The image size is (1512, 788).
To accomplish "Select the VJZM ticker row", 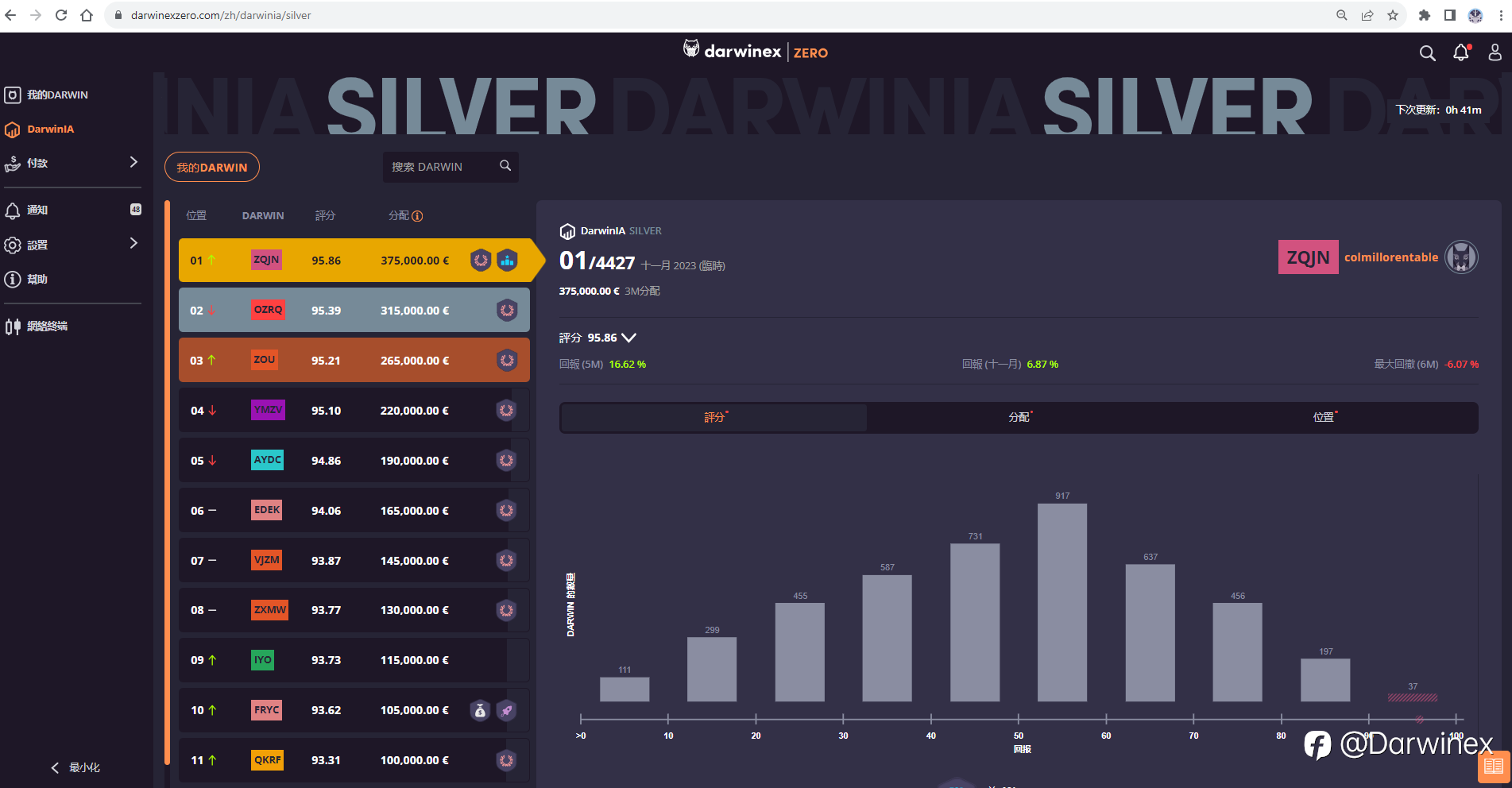I will tap(354, 561).
